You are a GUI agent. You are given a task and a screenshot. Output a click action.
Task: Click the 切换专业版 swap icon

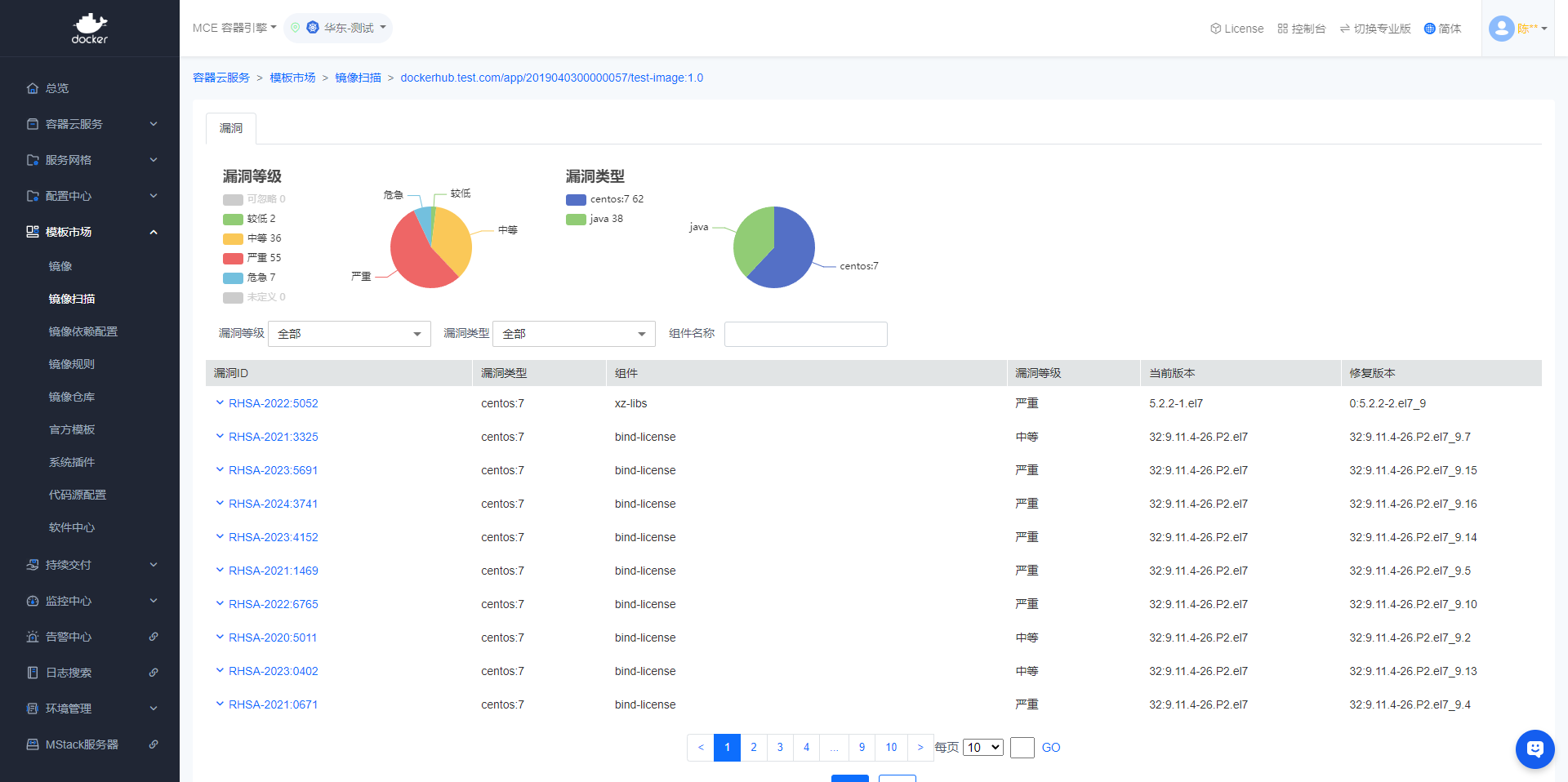[x=1344, y=29]
